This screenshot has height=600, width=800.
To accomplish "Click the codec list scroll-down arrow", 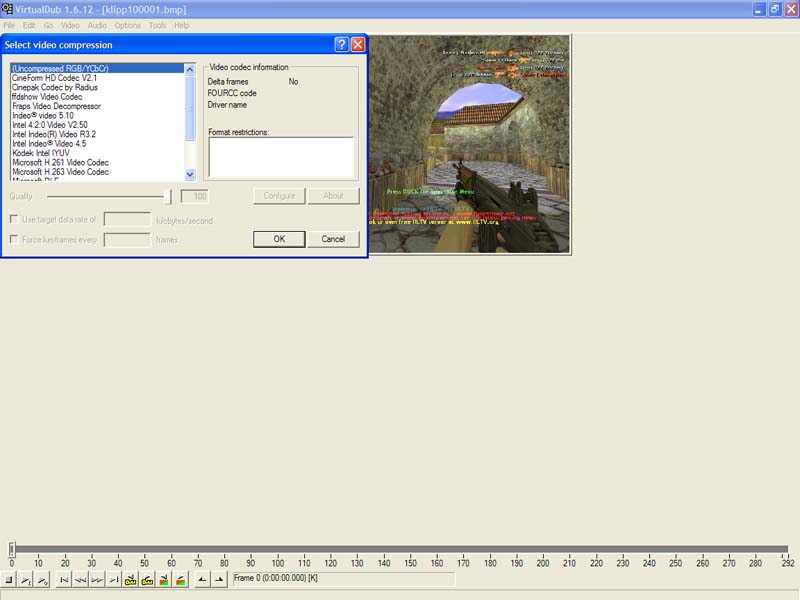I will click(190, 174).
